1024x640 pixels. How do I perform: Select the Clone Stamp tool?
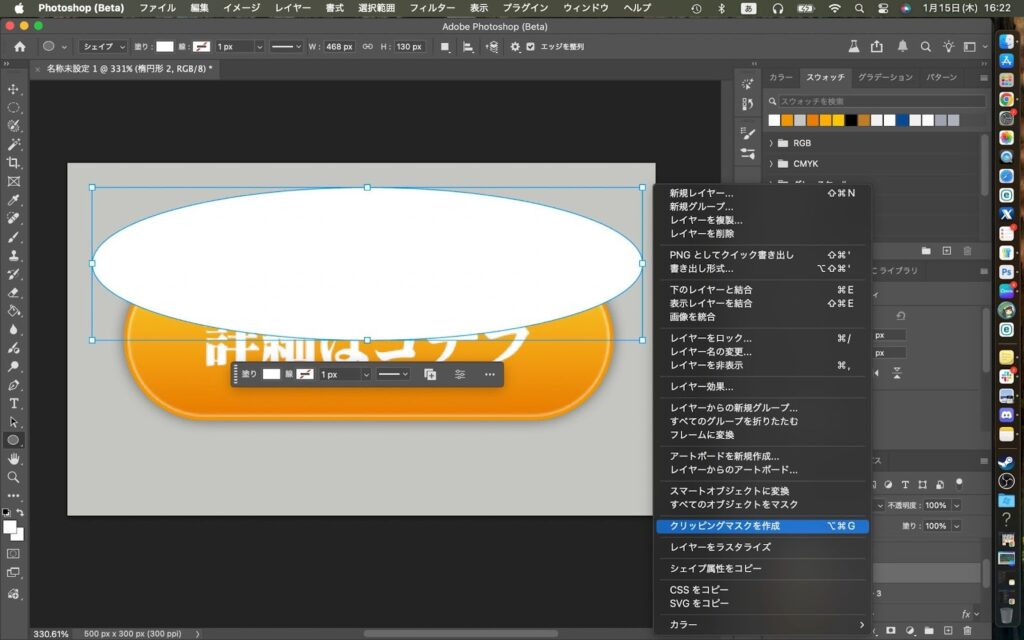tap(14, 256)
